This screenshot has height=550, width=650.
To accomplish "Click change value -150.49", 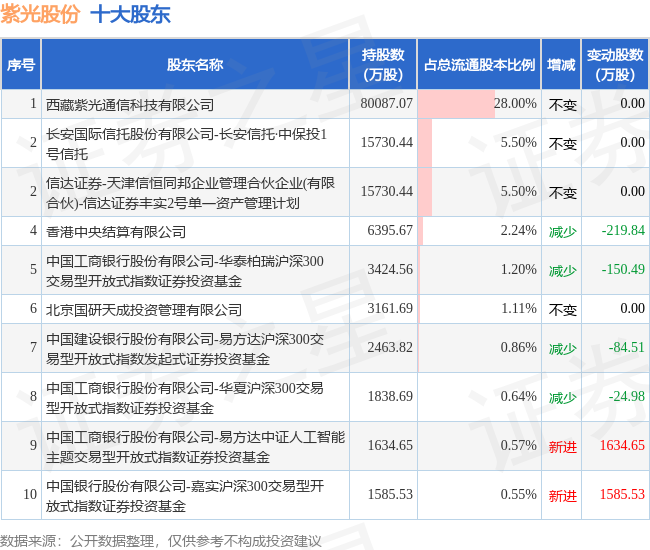I will point(623,269).
